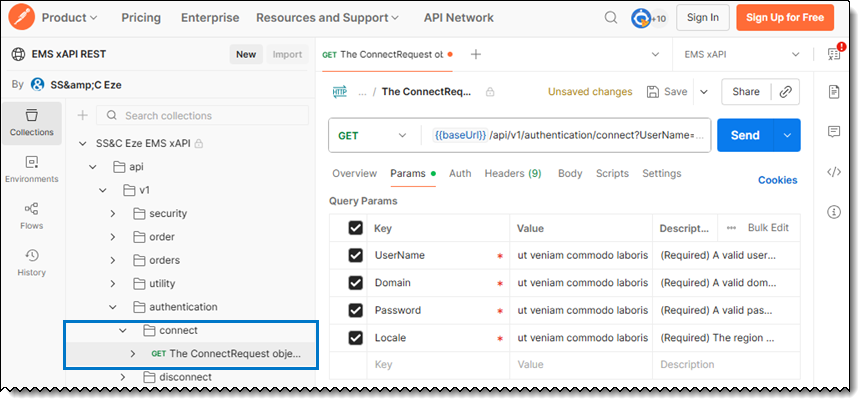Open the info icon in right sidebar

(x=834, y=212)
